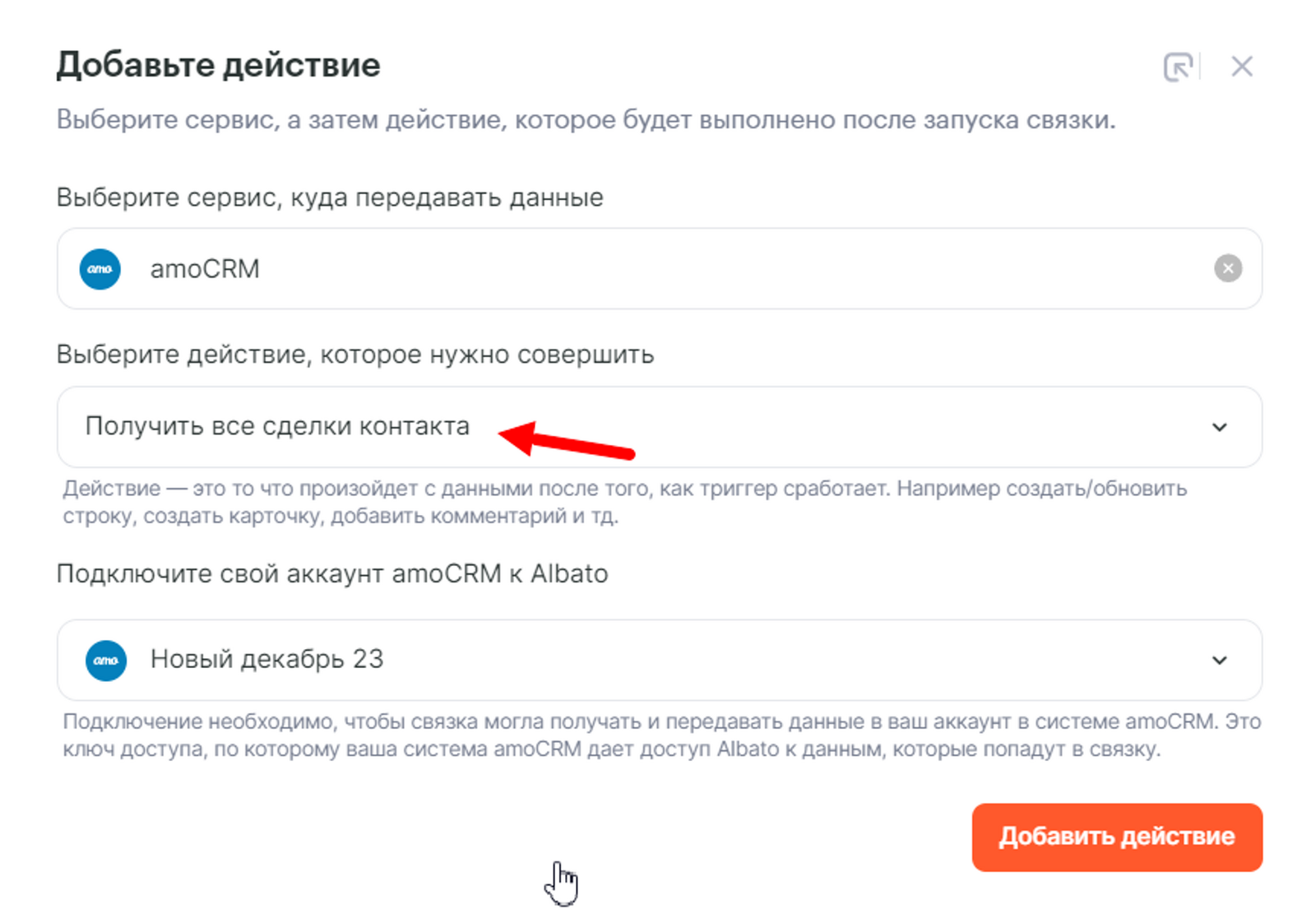Click the collapse dialog icon beside the close X

pos(1178,67)
